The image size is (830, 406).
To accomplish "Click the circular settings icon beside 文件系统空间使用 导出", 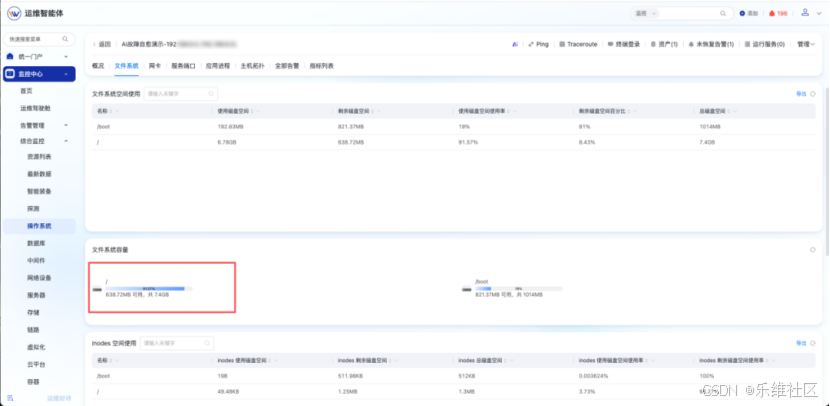I will click(x=813, y=94).
